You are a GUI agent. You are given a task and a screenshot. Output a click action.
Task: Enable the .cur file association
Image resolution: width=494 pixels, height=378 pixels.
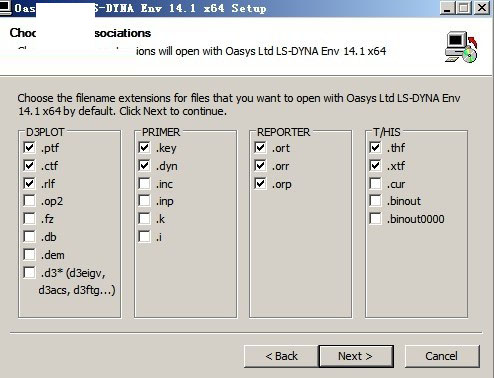tap(375, 183)
